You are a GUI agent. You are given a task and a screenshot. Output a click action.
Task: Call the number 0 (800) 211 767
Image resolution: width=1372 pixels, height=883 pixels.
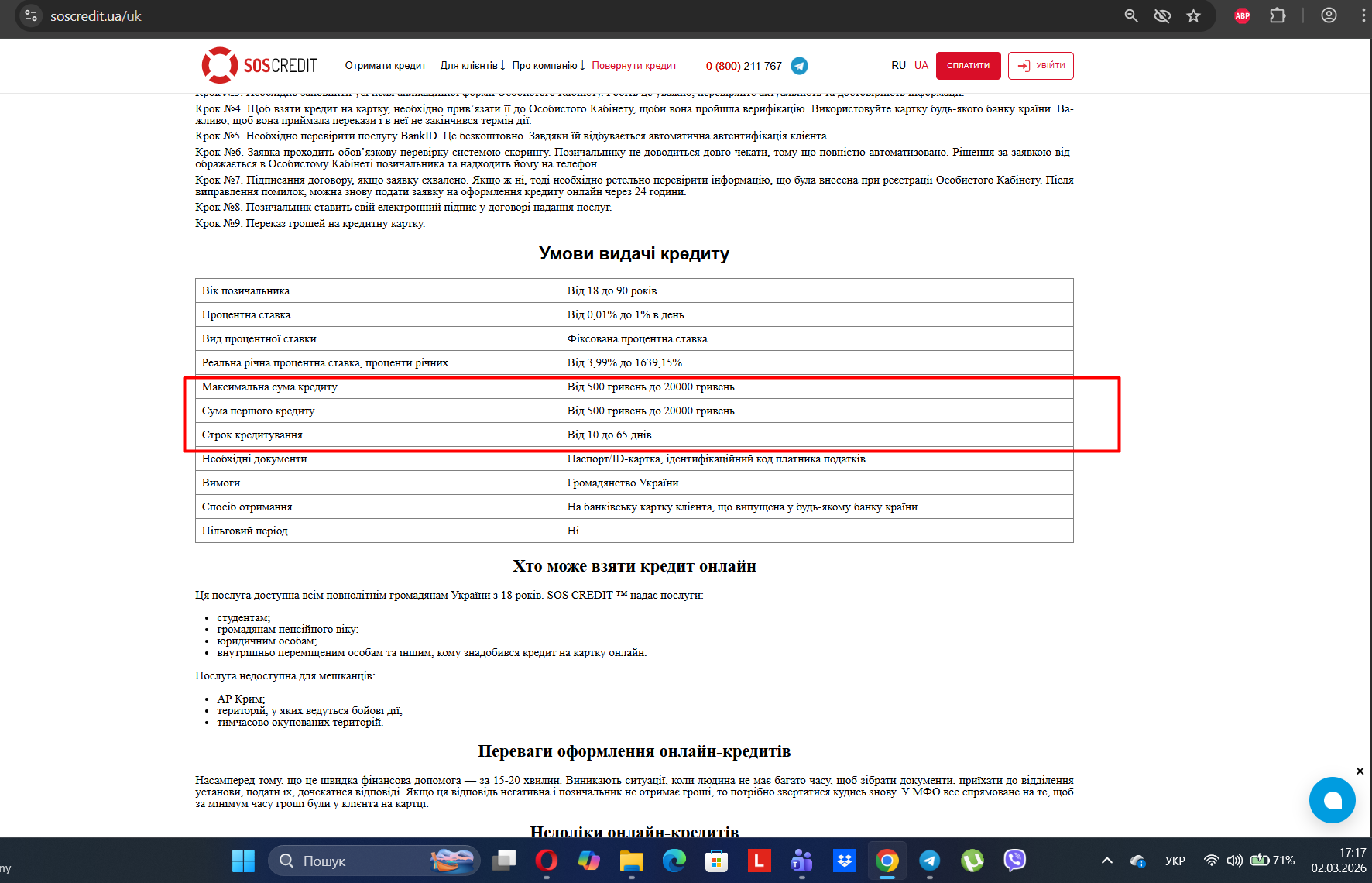pyautogui.click(x=744, y=66)
